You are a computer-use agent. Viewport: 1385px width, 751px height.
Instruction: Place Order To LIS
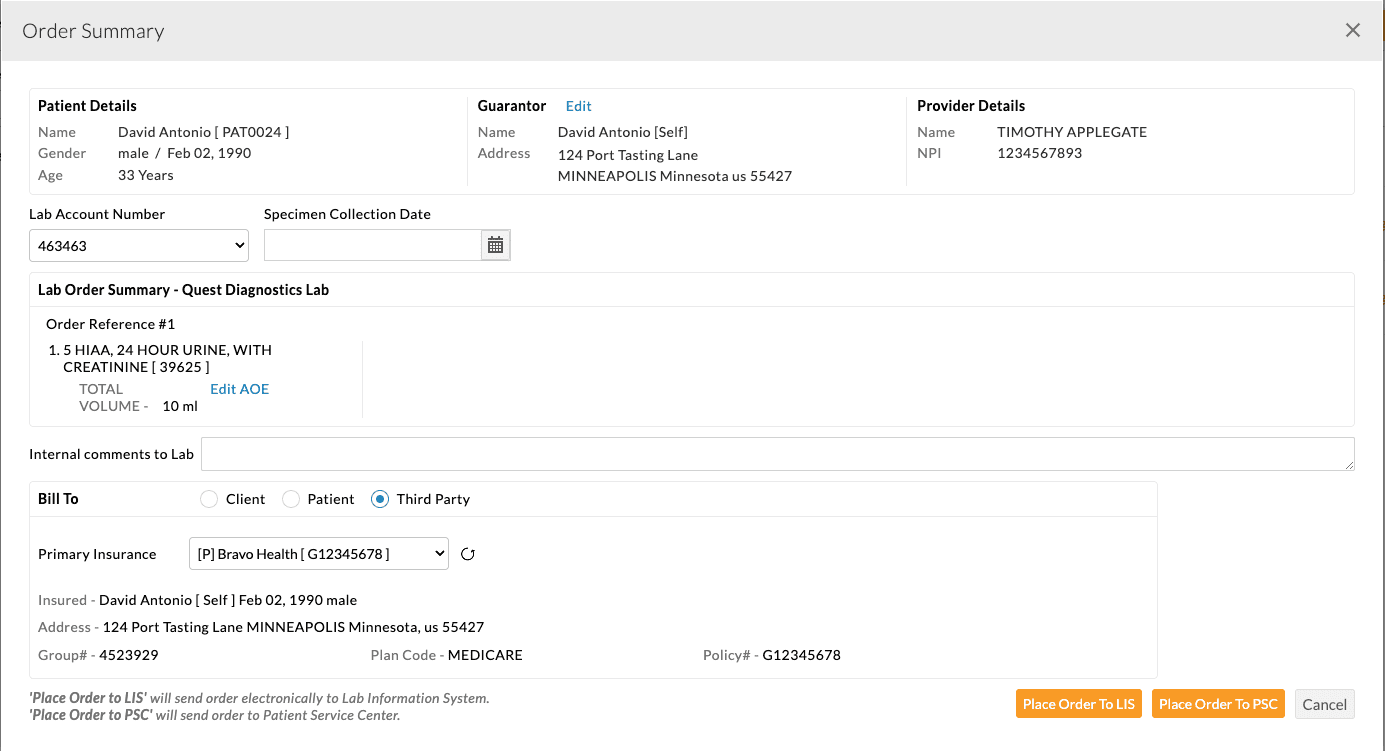pos(1078,704)
